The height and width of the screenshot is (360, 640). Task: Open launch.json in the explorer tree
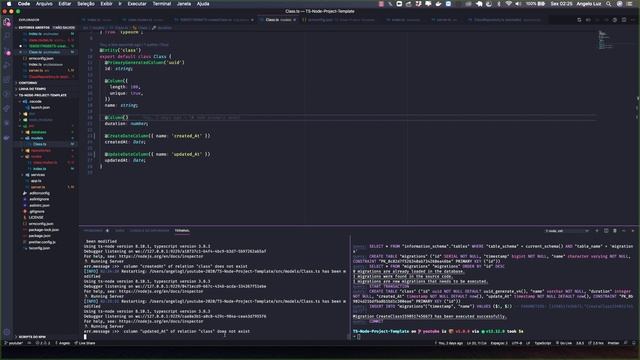pos(40,107)
